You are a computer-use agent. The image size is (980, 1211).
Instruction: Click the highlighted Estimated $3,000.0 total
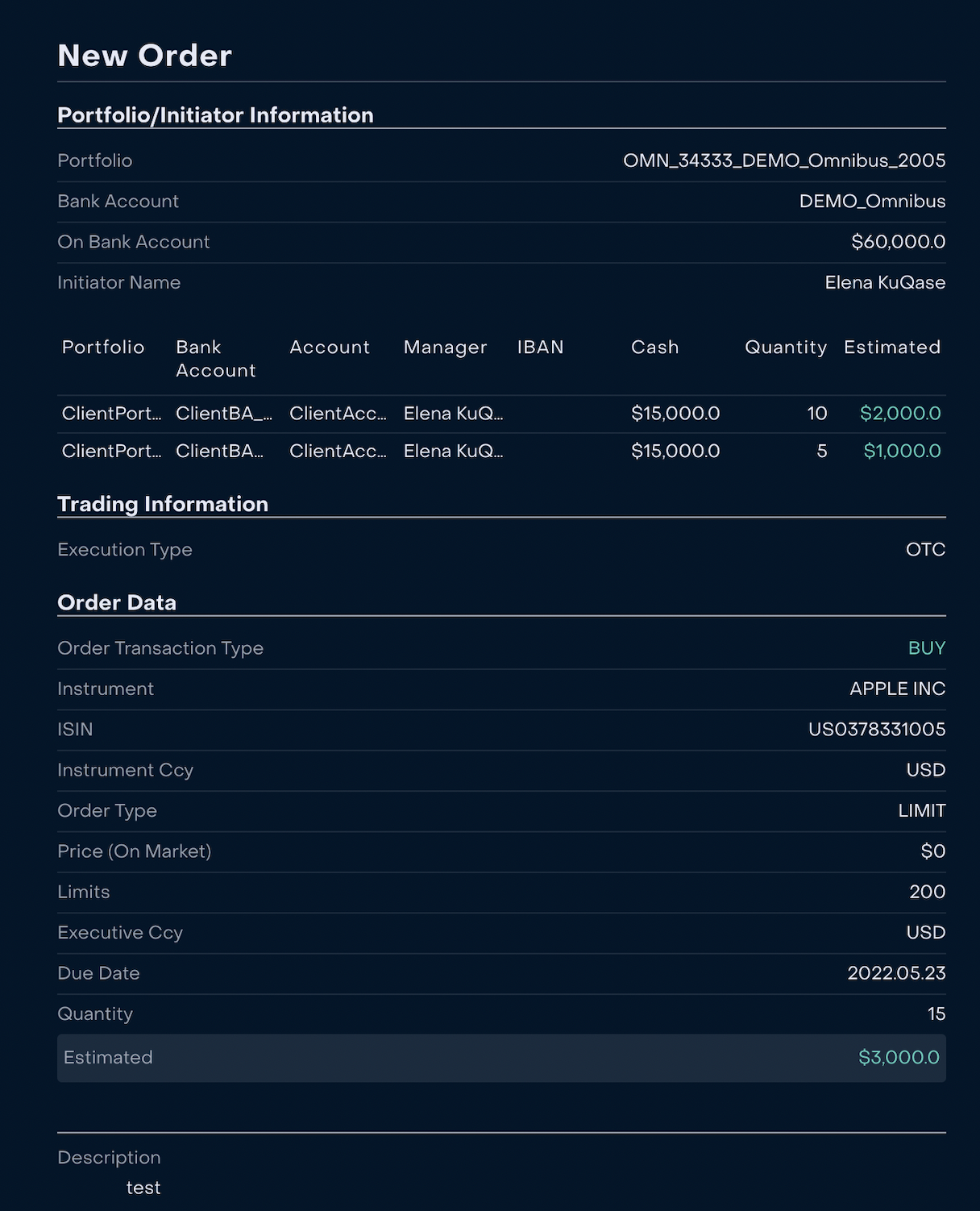899,1058
